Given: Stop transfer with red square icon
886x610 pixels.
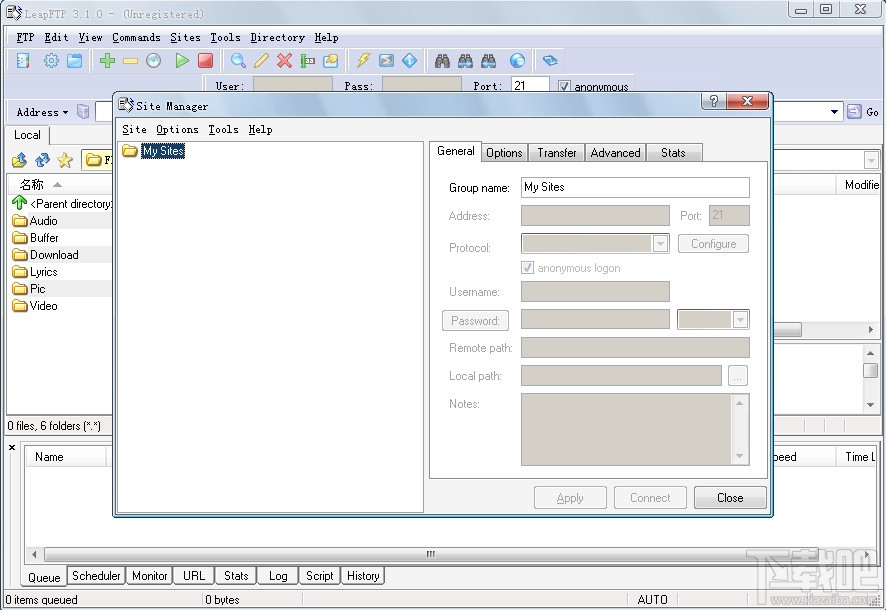Looking at the screenshot, I should pos(206,60).
